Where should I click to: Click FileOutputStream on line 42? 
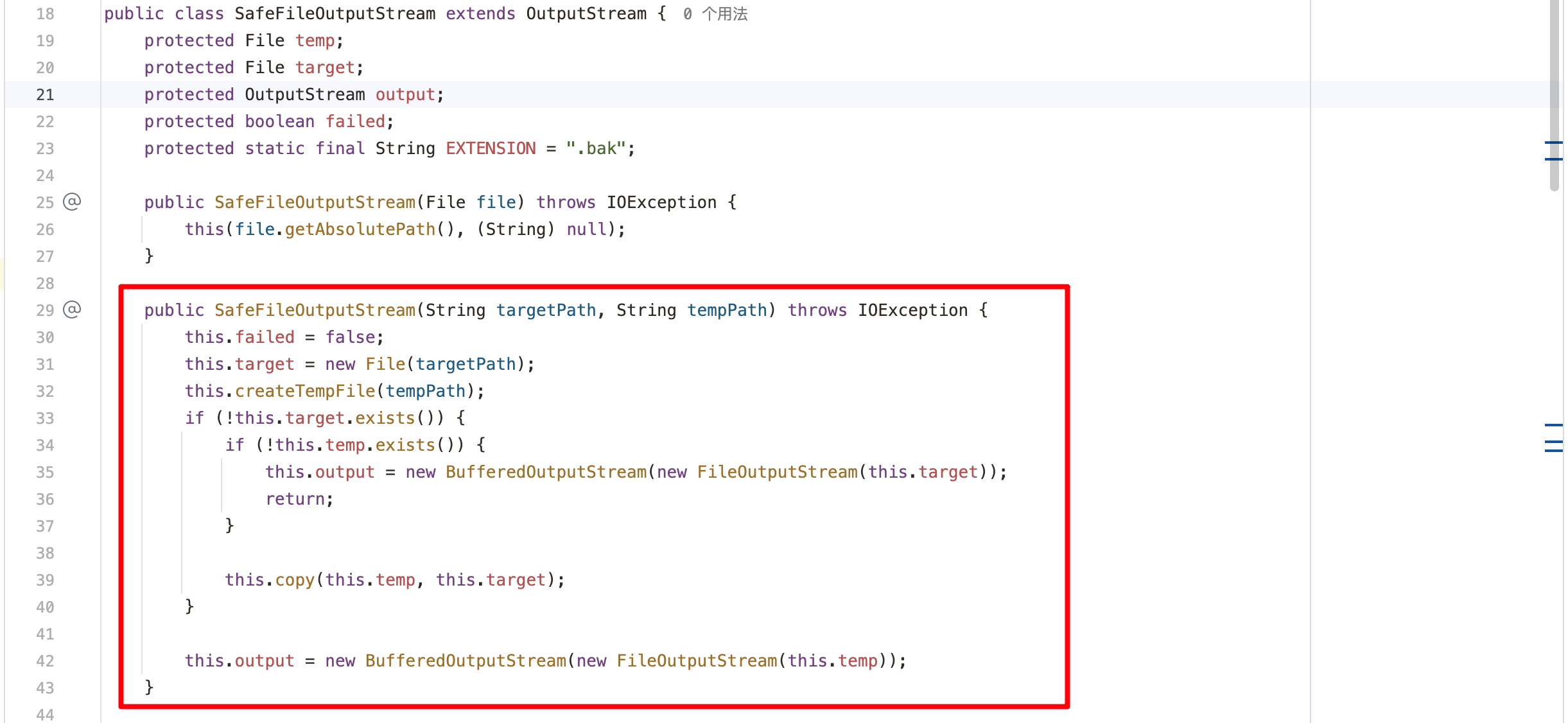tap(697, 661)
